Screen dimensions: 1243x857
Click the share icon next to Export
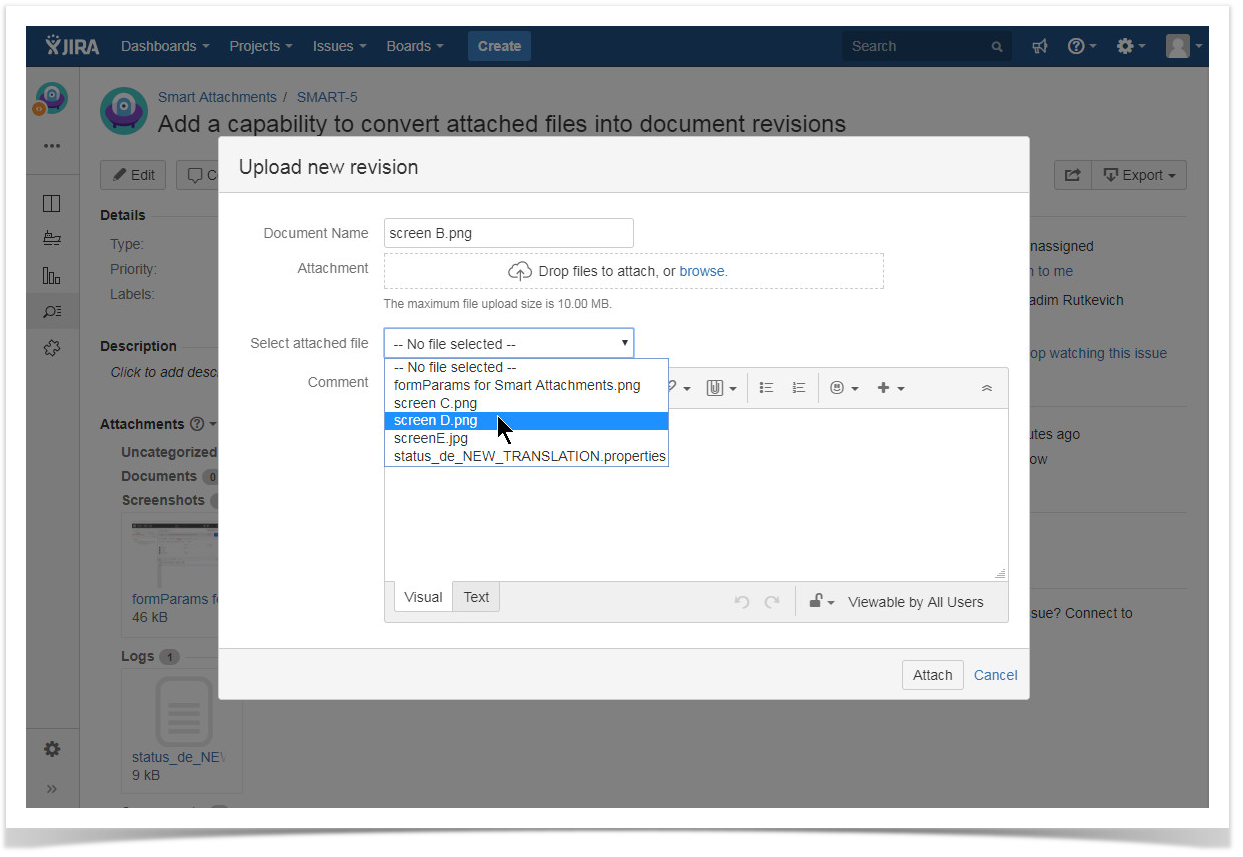point(1072,175)
